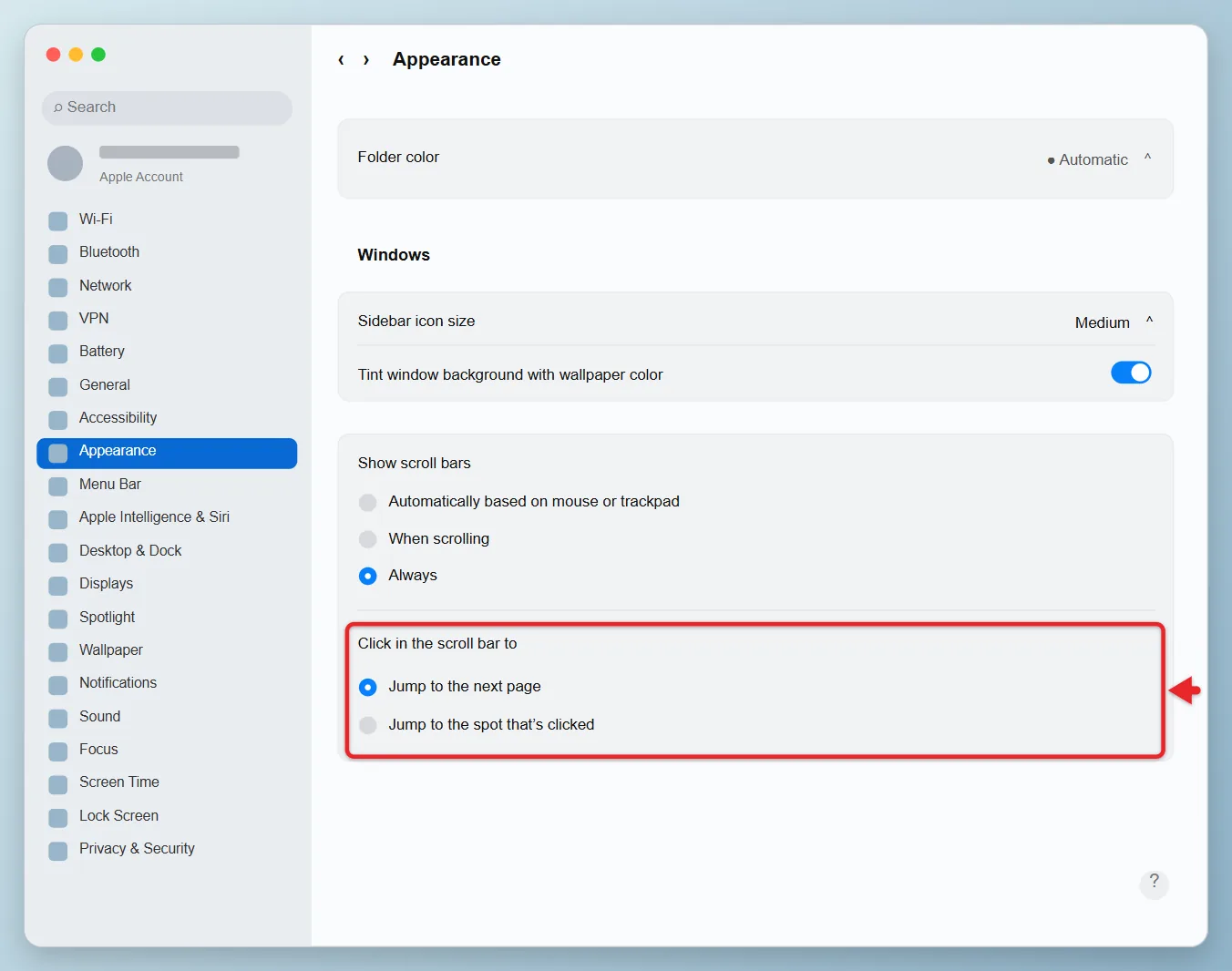Viewport: 1232px width, 971px height.
Task: Click the Sound sidebar icon
Action: tap(58, 718)
